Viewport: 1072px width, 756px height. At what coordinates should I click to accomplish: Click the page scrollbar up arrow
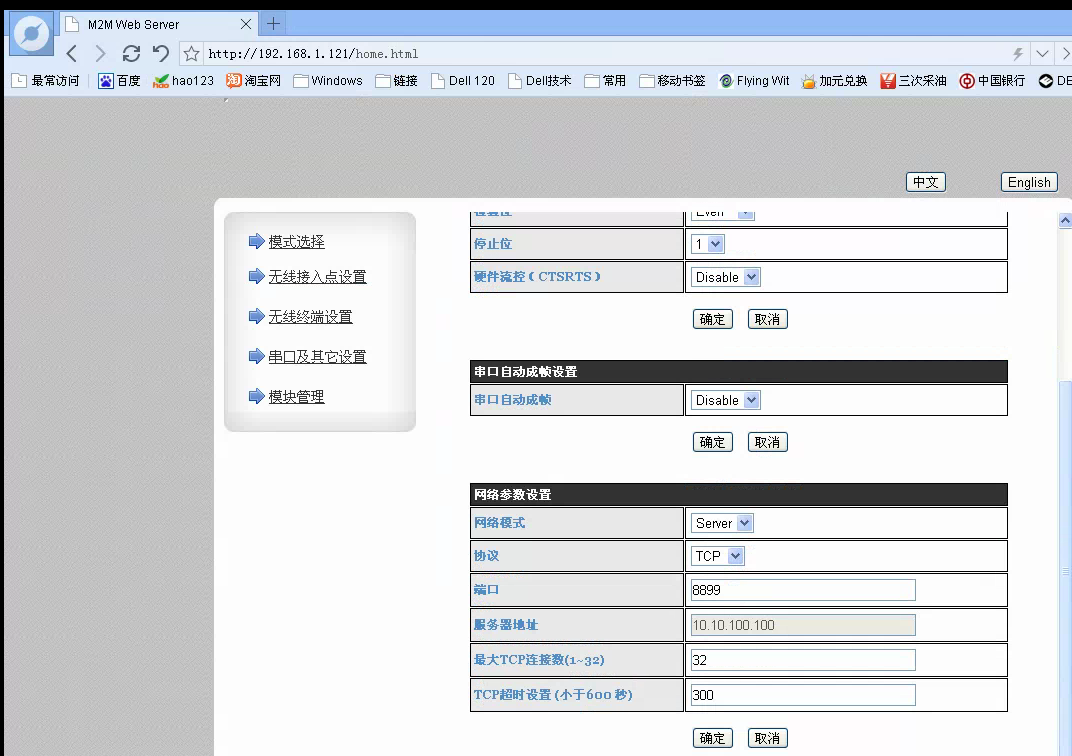tap(1065, 220)
